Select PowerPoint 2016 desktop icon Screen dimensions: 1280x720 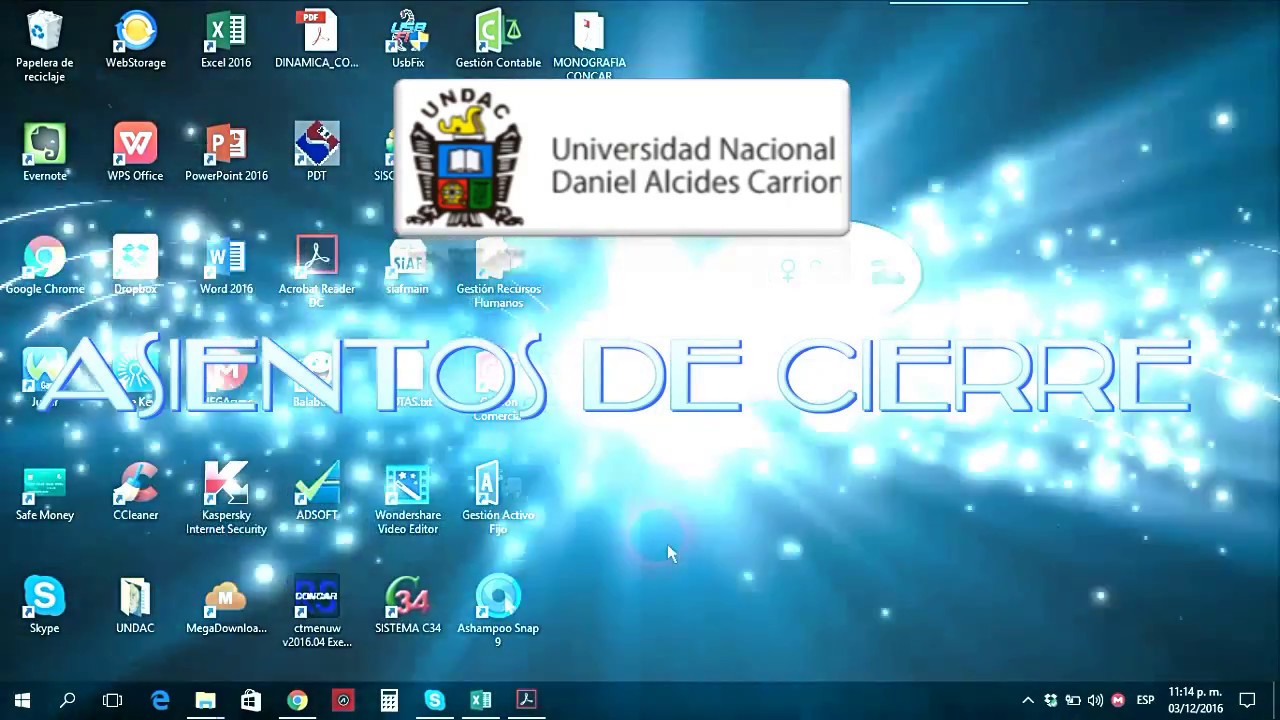[x=226, y=153]
